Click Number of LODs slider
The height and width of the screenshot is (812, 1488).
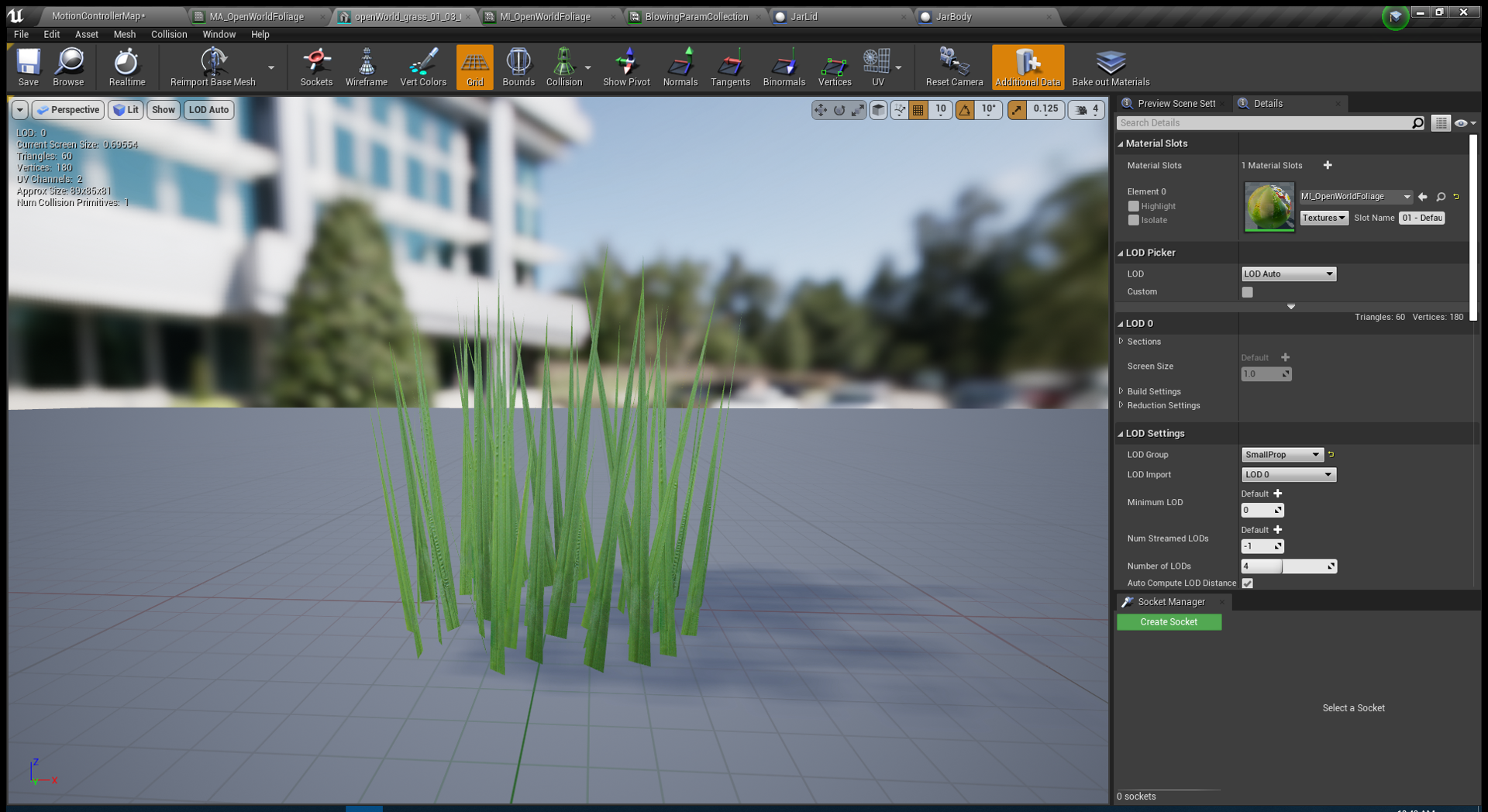click(x=1289, y=566)
